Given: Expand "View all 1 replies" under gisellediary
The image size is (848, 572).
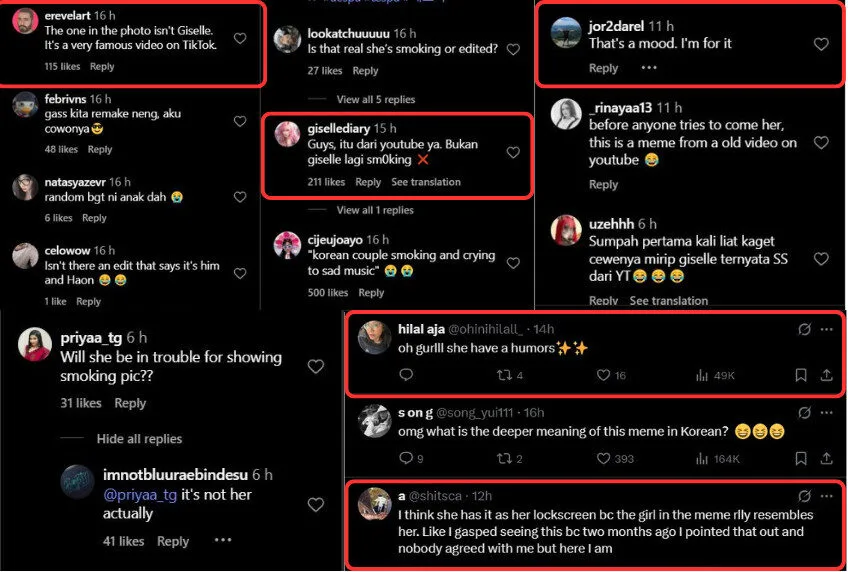Looking at the screenshot, I should (x=375, y=210).
